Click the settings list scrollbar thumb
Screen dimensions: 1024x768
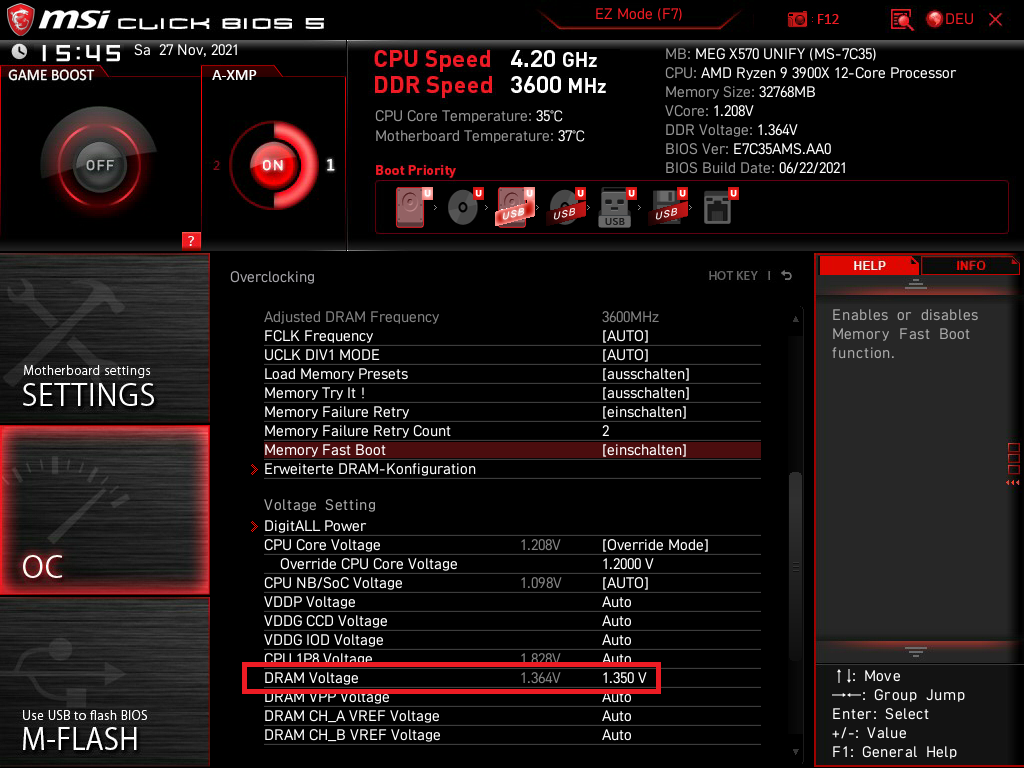click(x=795, y=566)
